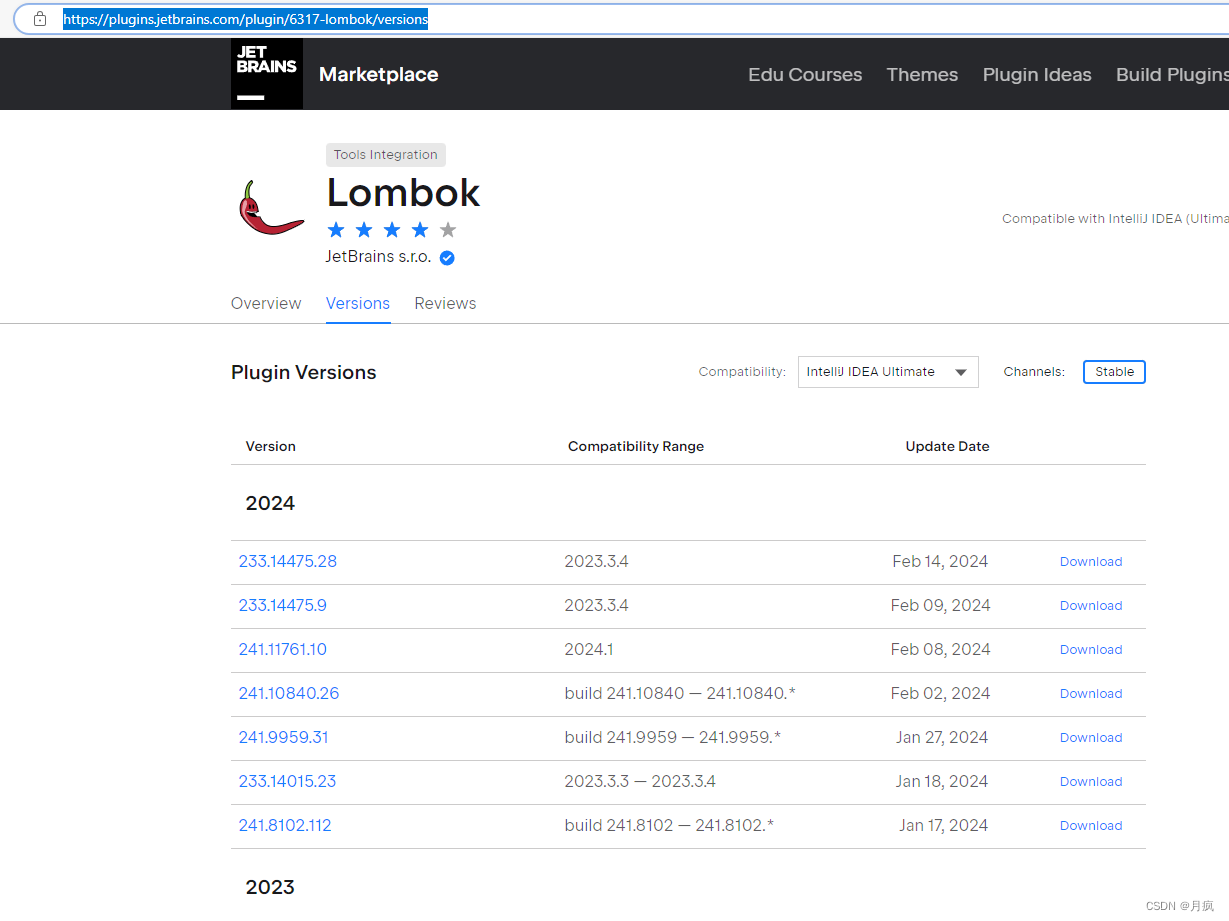The width and height of the screenshot is (1229, 921).
Task: Click the build 241.8102 compatibility range cell
Action: click(669, 826)
